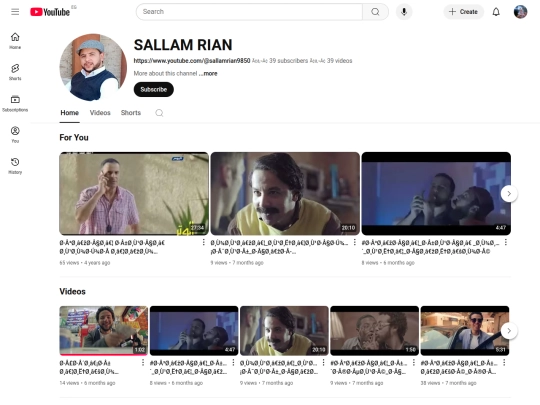Play the 27:34 video thumbnail

click(134, 194)
